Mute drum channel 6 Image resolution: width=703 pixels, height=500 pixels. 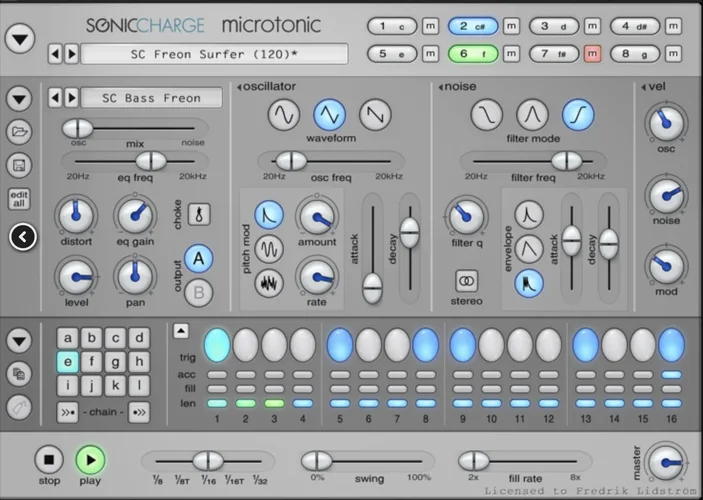tap(512, 54)
